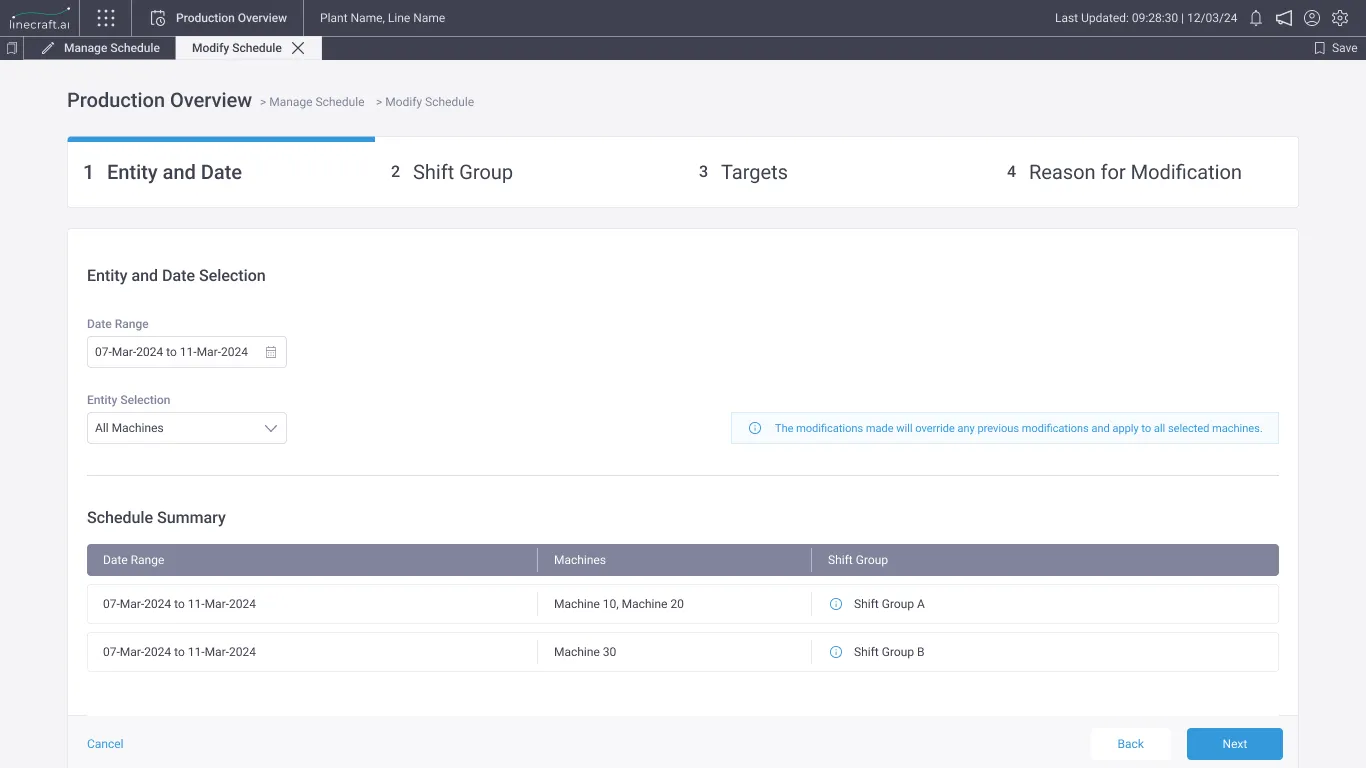
Task: Click the date range in the Machine 30 row
Action: click(x=179, y=652)
